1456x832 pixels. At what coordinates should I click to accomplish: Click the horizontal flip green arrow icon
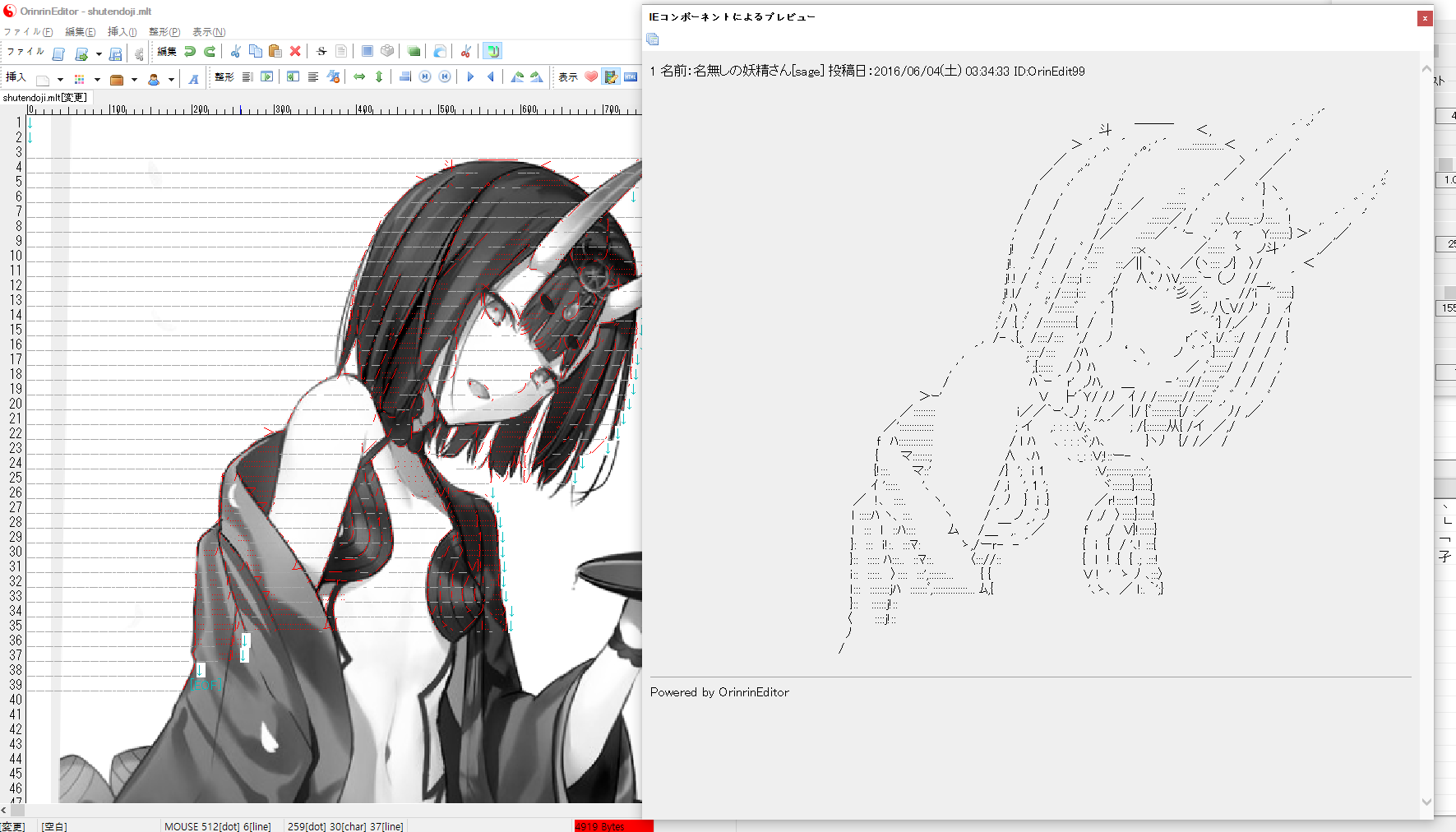click(x=359, y=77)
